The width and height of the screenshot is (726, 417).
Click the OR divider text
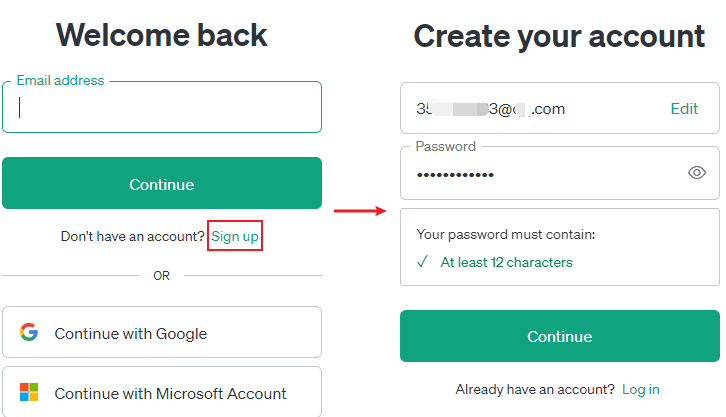coord(162,276)
